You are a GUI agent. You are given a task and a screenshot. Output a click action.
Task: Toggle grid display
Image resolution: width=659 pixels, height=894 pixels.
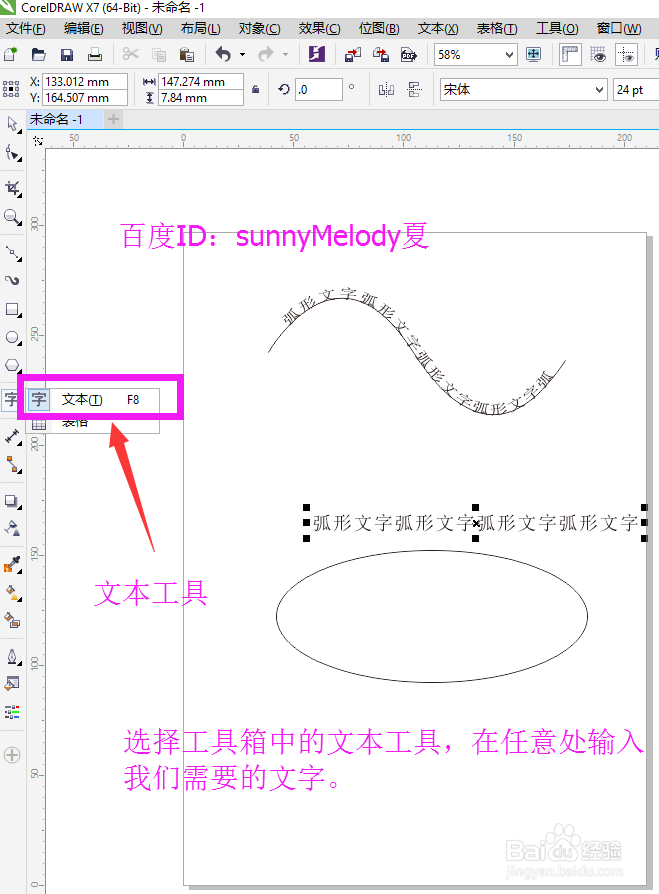click(598, 55)
